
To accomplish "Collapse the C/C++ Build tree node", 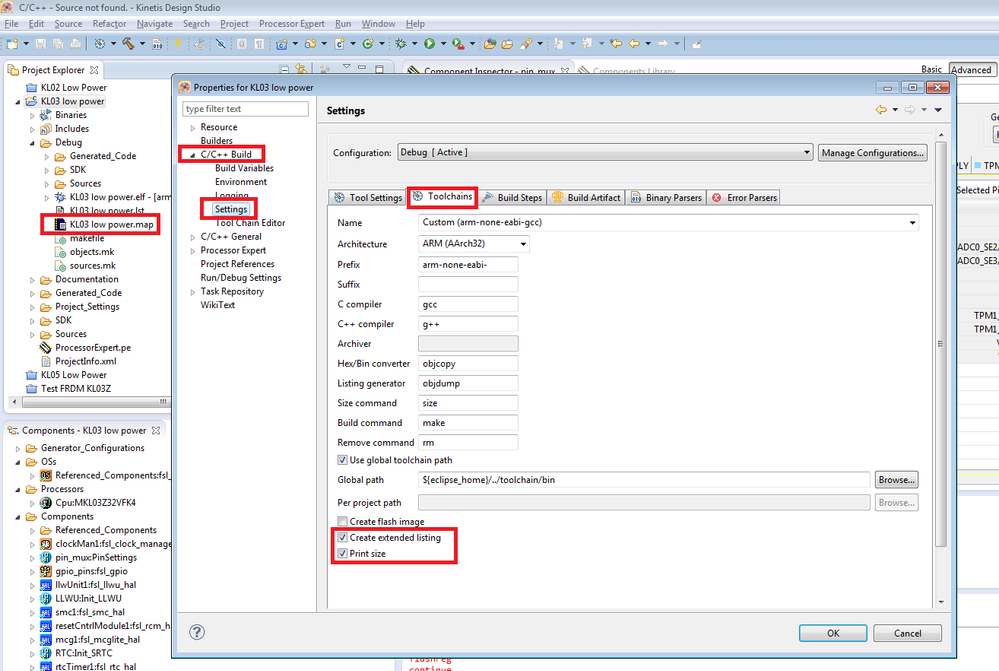I will [x=192, y=155].
